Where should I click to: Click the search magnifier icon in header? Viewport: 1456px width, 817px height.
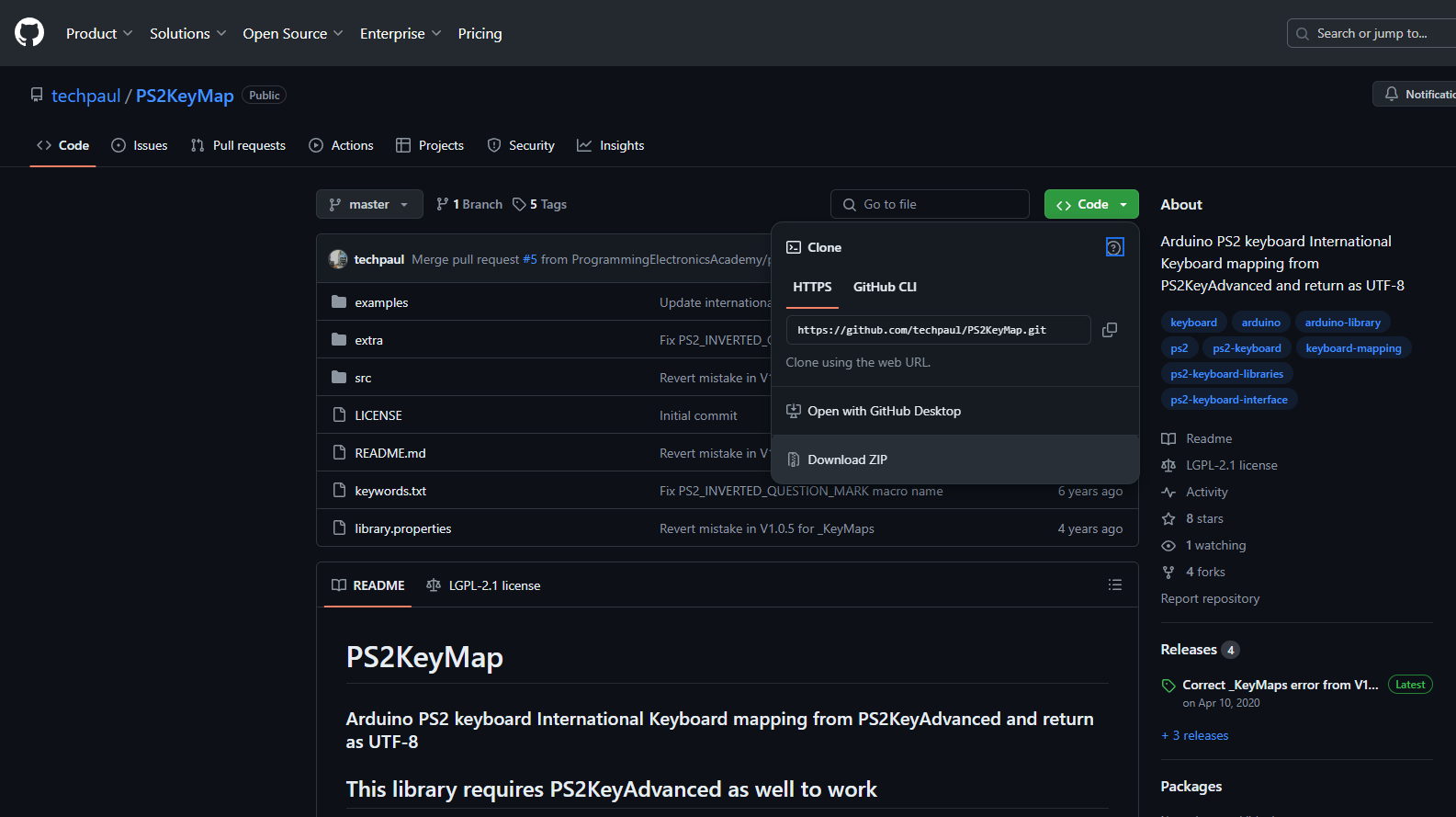(1303, 34)
